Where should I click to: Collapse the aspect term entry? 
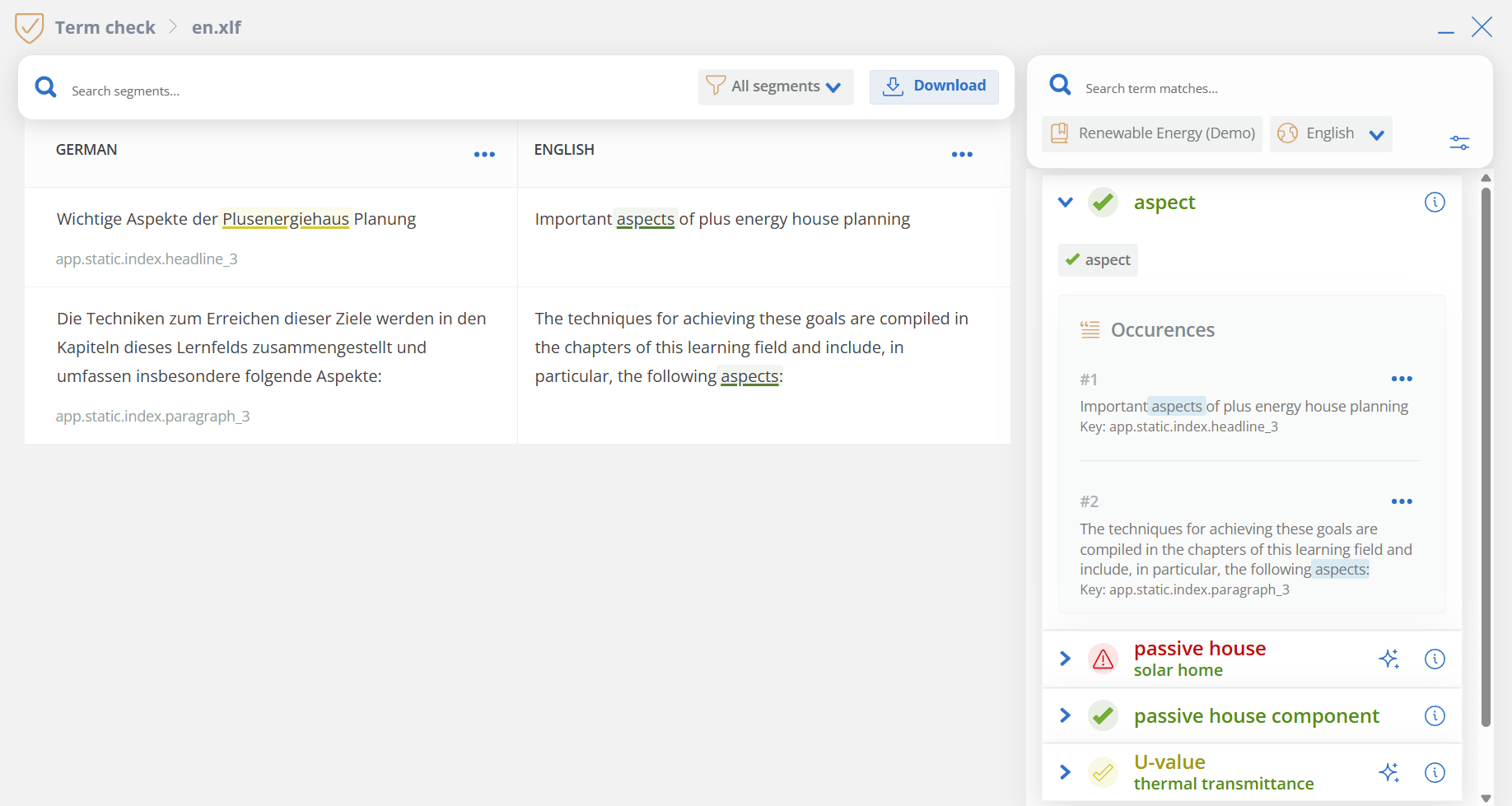[1065, 203]
